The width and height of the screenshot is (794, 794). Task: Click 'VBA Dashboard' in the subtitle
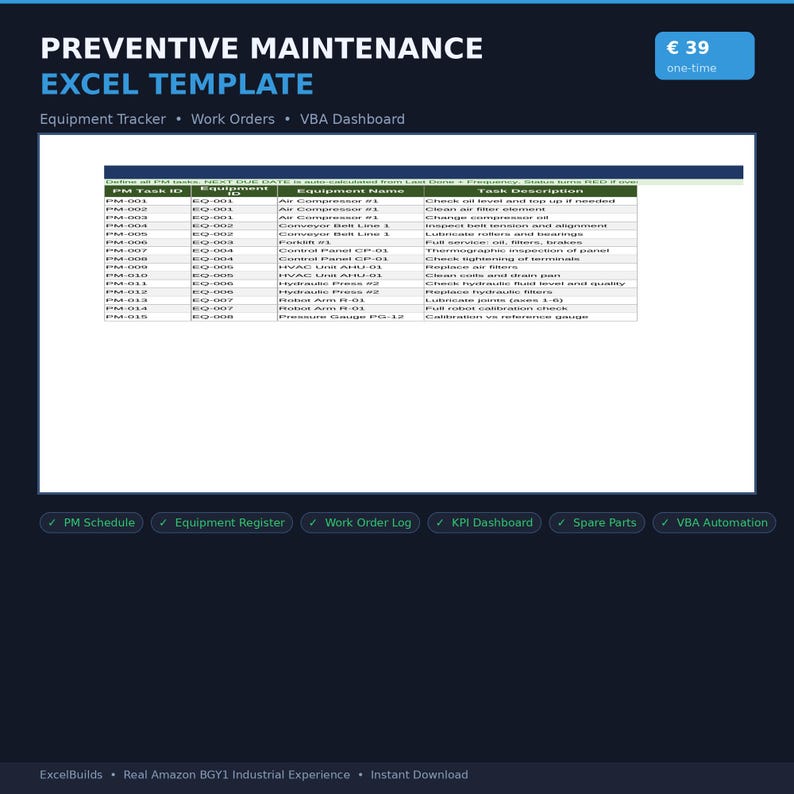[x=352, y=119]
